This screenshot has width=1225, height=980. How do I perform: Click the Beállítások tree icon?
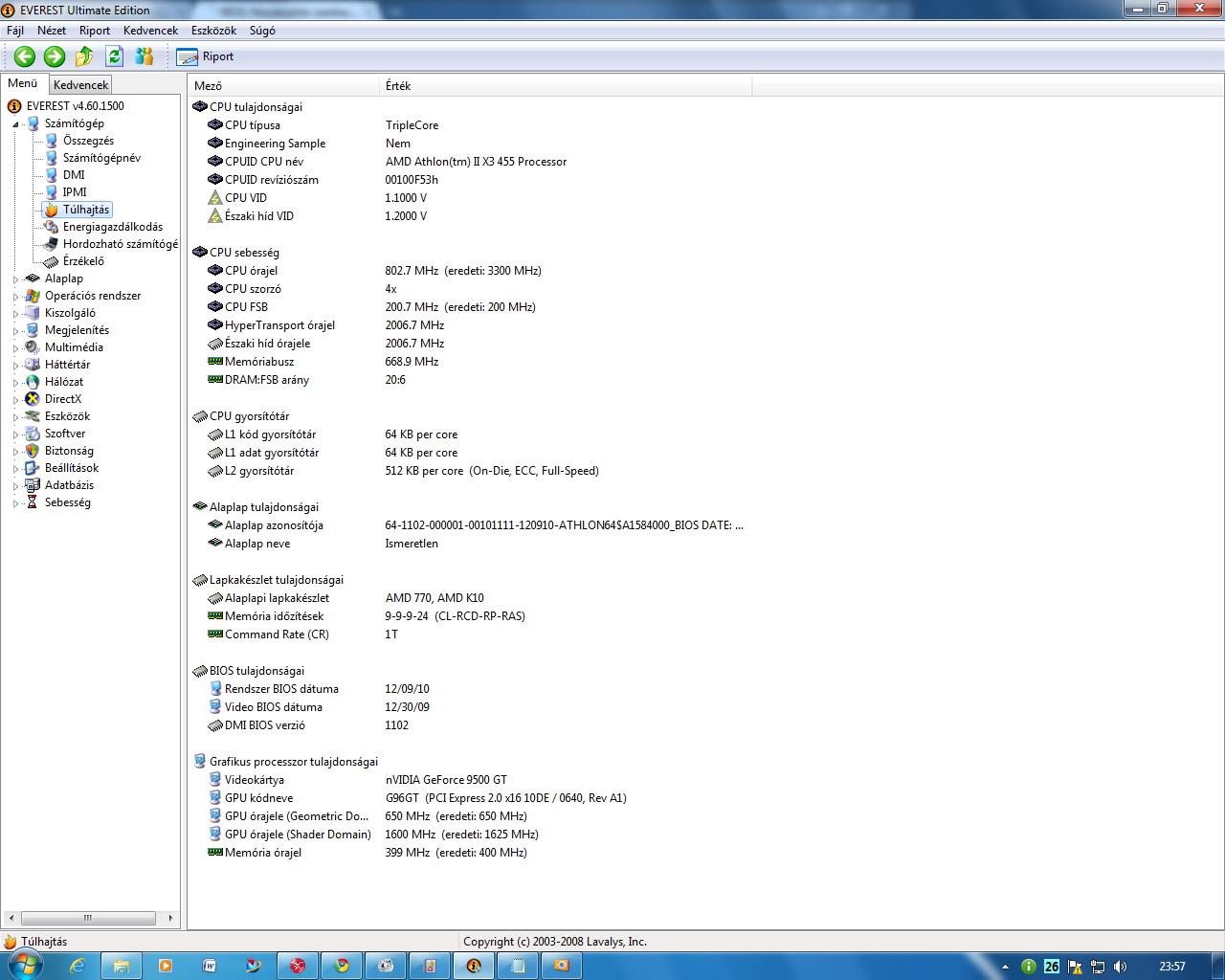pos(33,468)
